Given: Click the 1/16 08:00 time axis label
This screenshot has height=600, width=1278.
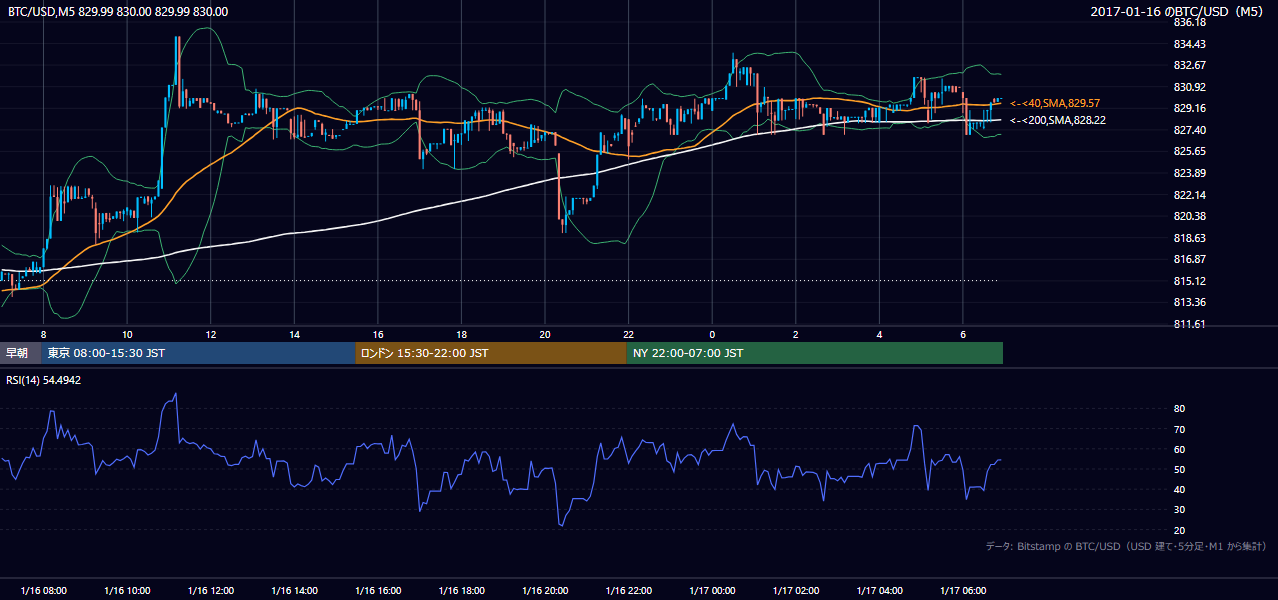Looking at the screenshot, I should [x=43, y=590].
